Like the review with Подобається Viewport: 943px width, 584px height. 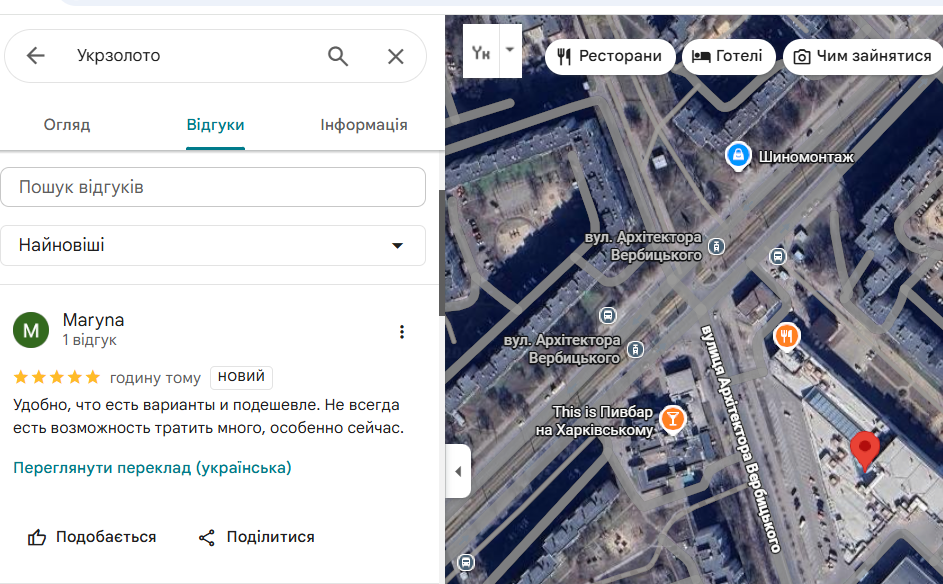point(91,537)
